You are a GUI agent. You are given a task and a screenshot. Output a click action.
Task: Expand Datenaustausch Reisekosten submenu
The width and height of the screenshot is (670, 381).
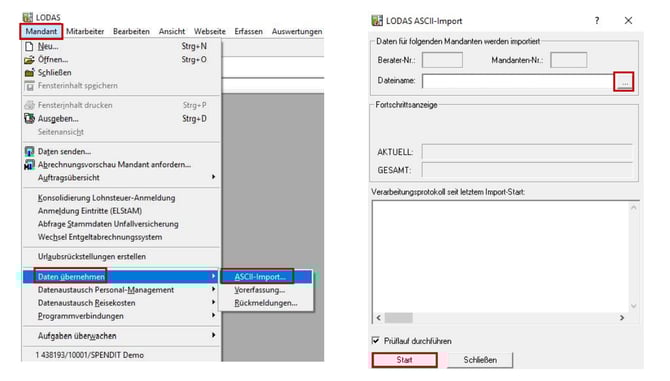121,303
